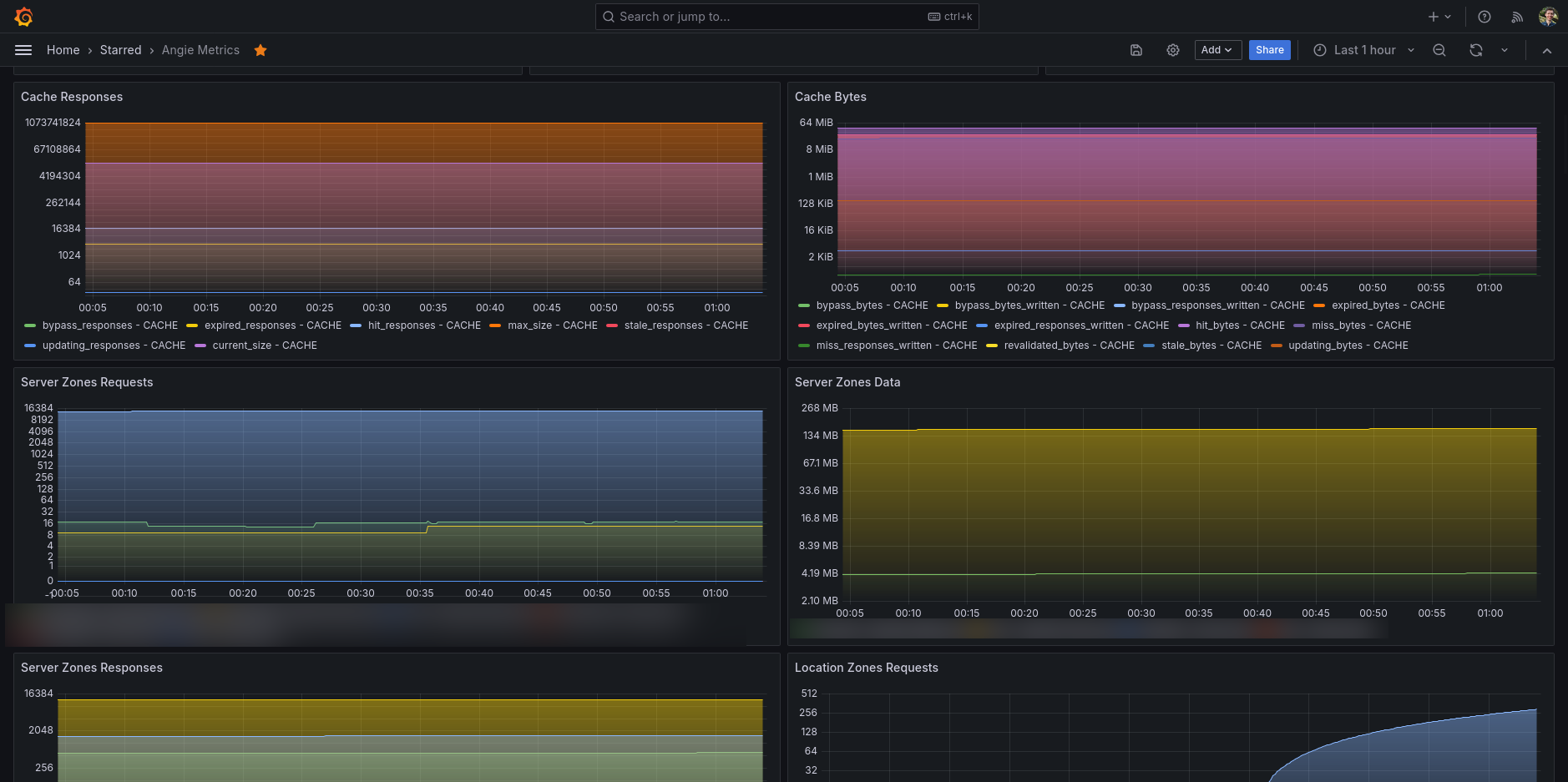This screenshot has height=782, width=1568.
Task: Save dashboard using the disk icon
Action: pos(1136,50)
